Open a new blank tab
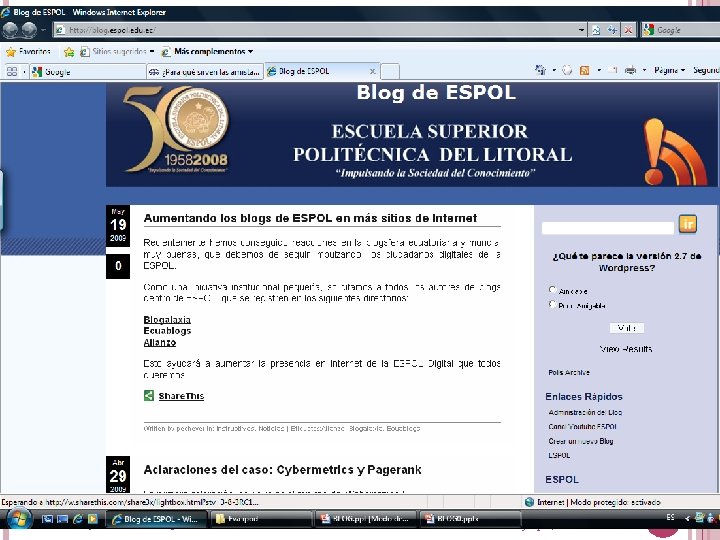The height and width of the screenshot is (540, 720). click(x=390, y=72)
